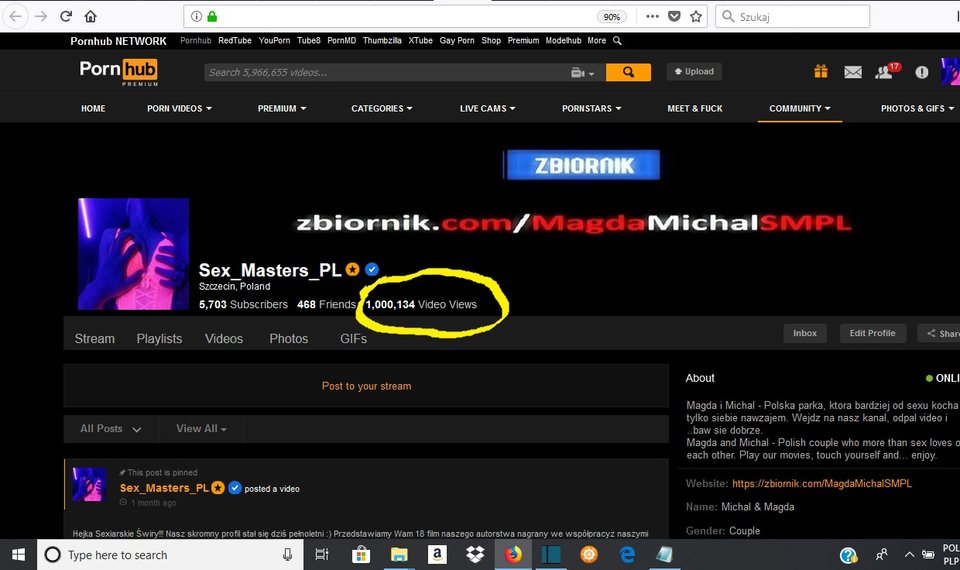
Task: Open the Windows Start menu
Action: click(18, 555)
